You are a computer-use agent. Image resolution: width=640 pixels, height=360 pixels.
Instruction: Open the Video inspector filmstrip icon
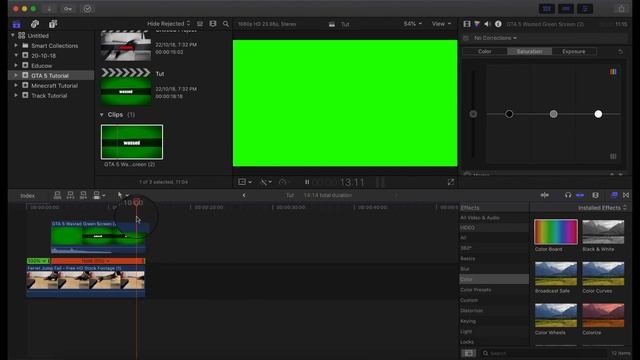(467, 24)
